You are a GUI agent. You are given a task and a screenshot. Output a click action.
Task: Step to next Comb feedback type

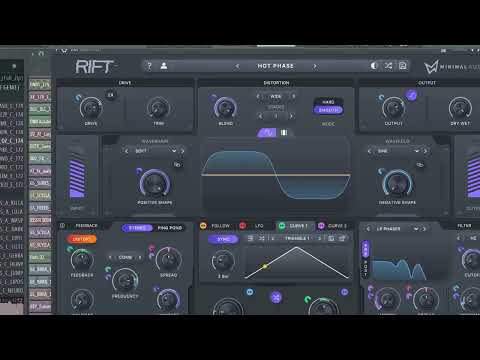[140, 258]
